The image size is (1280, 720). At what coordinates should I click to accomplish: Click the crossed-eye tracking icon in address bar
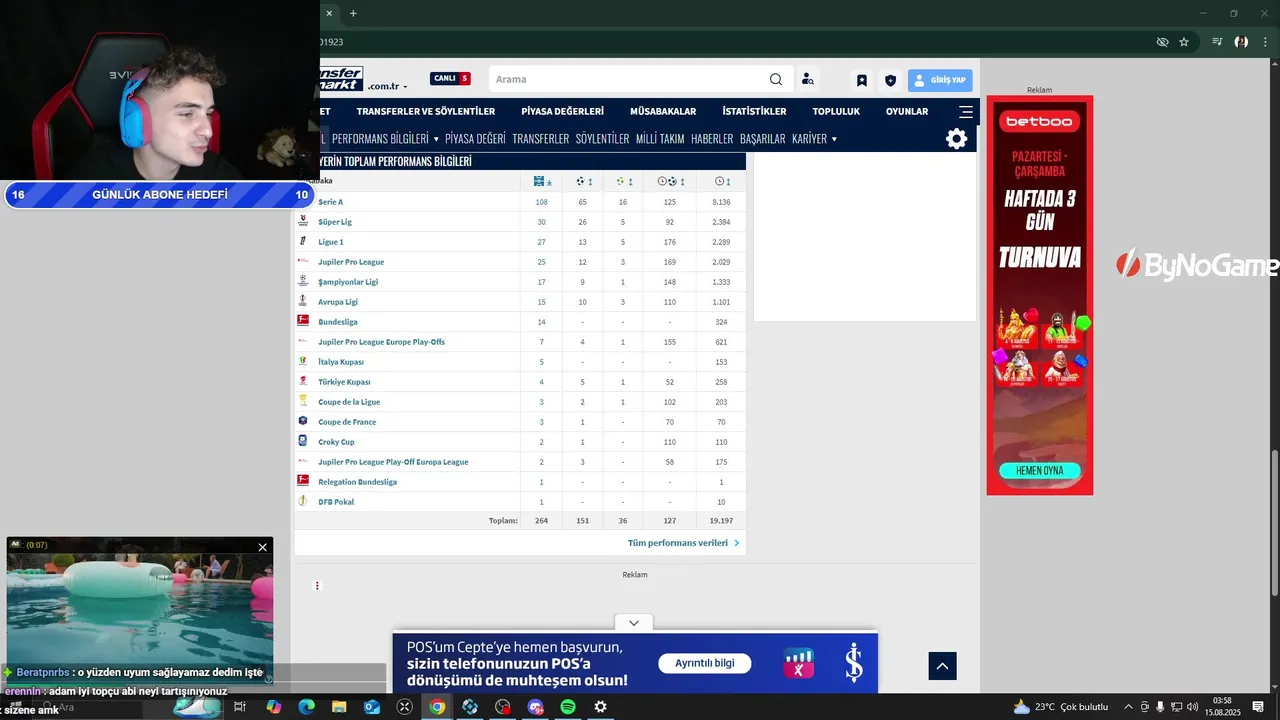[1162, 42]
